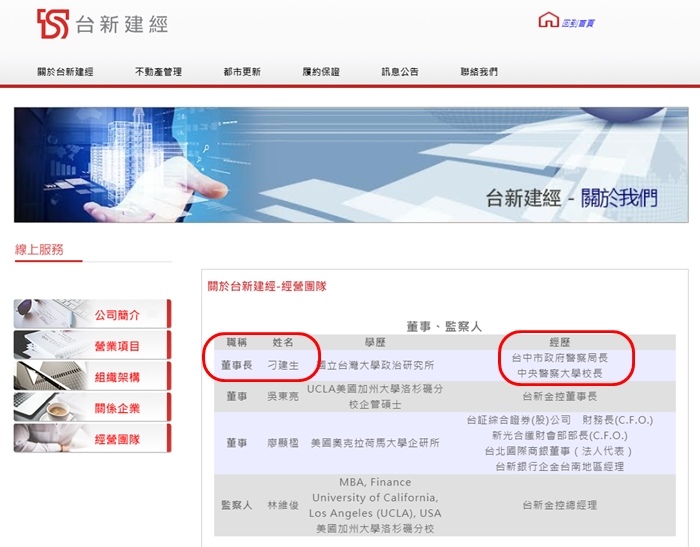Open the 不動產管理 menu item
Image resolution: width=700 pixels, height=547 pixels.
pos(158,72)
